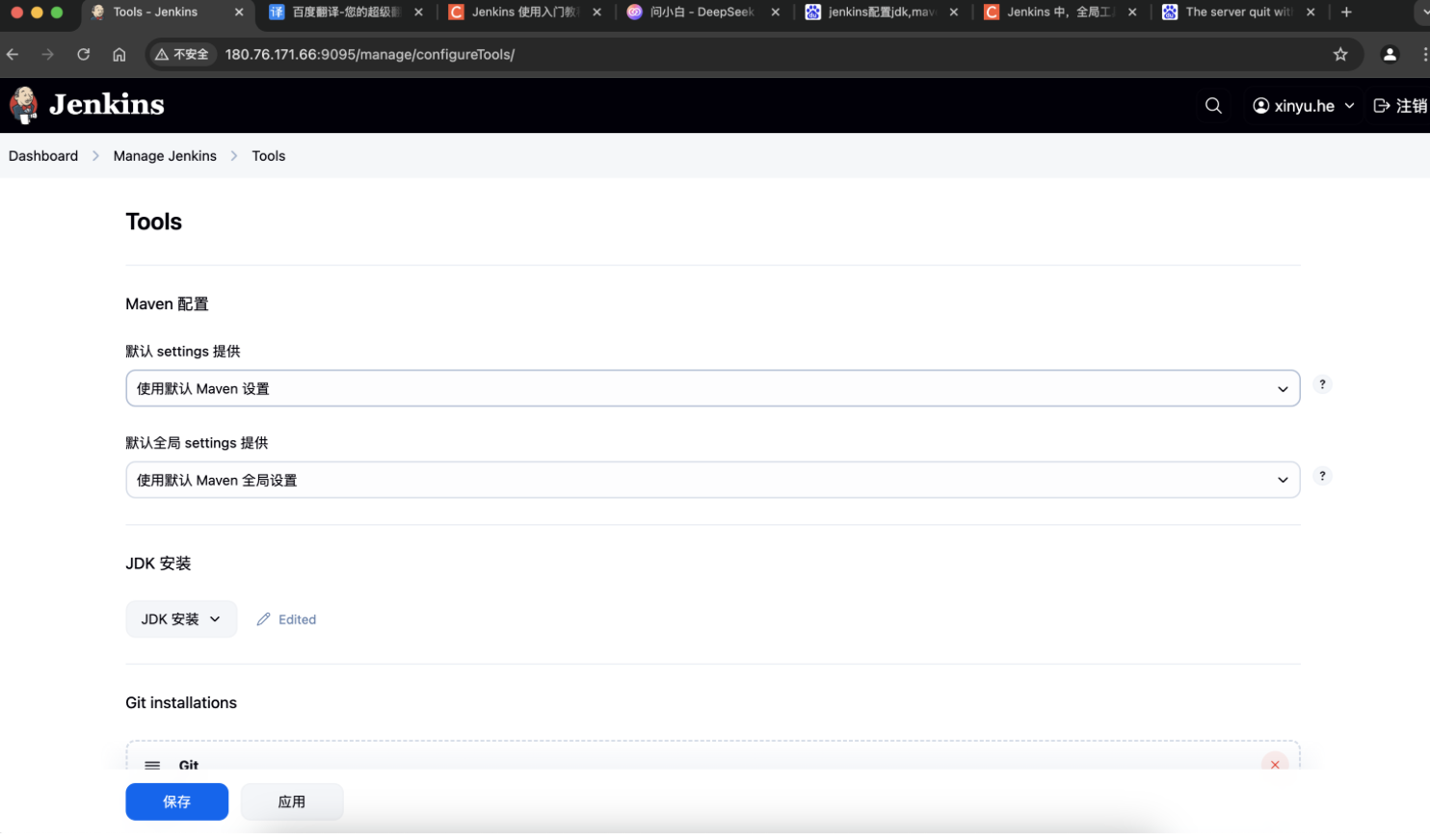Viewport: 1430px width, 840px height.
Task: Click the 不安全 site security warning
Action: coord(182,55)
